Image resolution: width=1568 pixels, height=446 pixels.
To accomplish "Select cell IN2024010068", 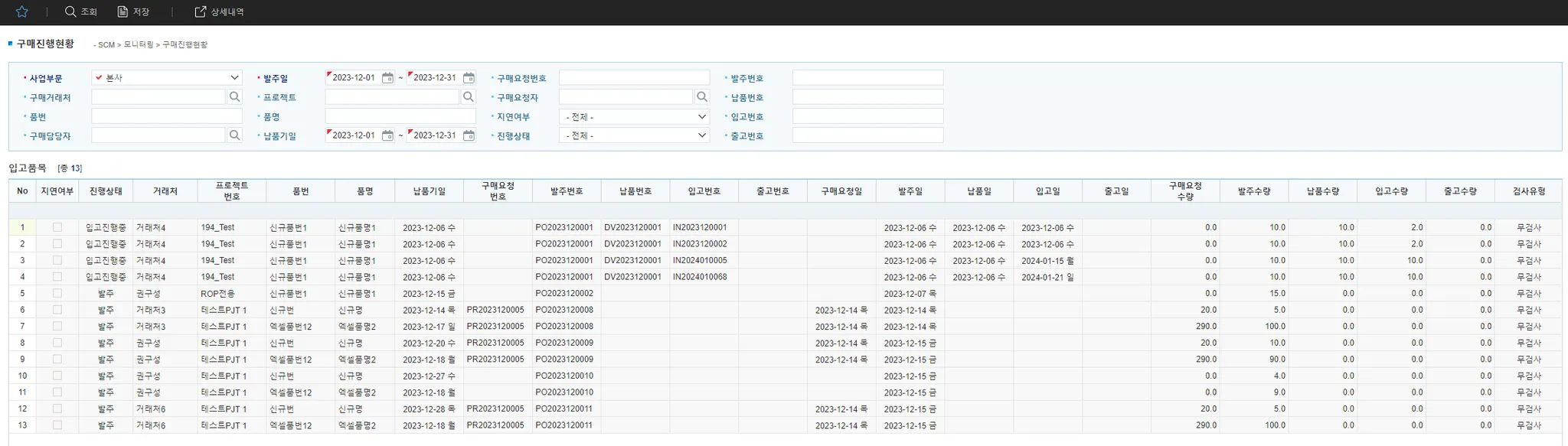I will 704,277.
